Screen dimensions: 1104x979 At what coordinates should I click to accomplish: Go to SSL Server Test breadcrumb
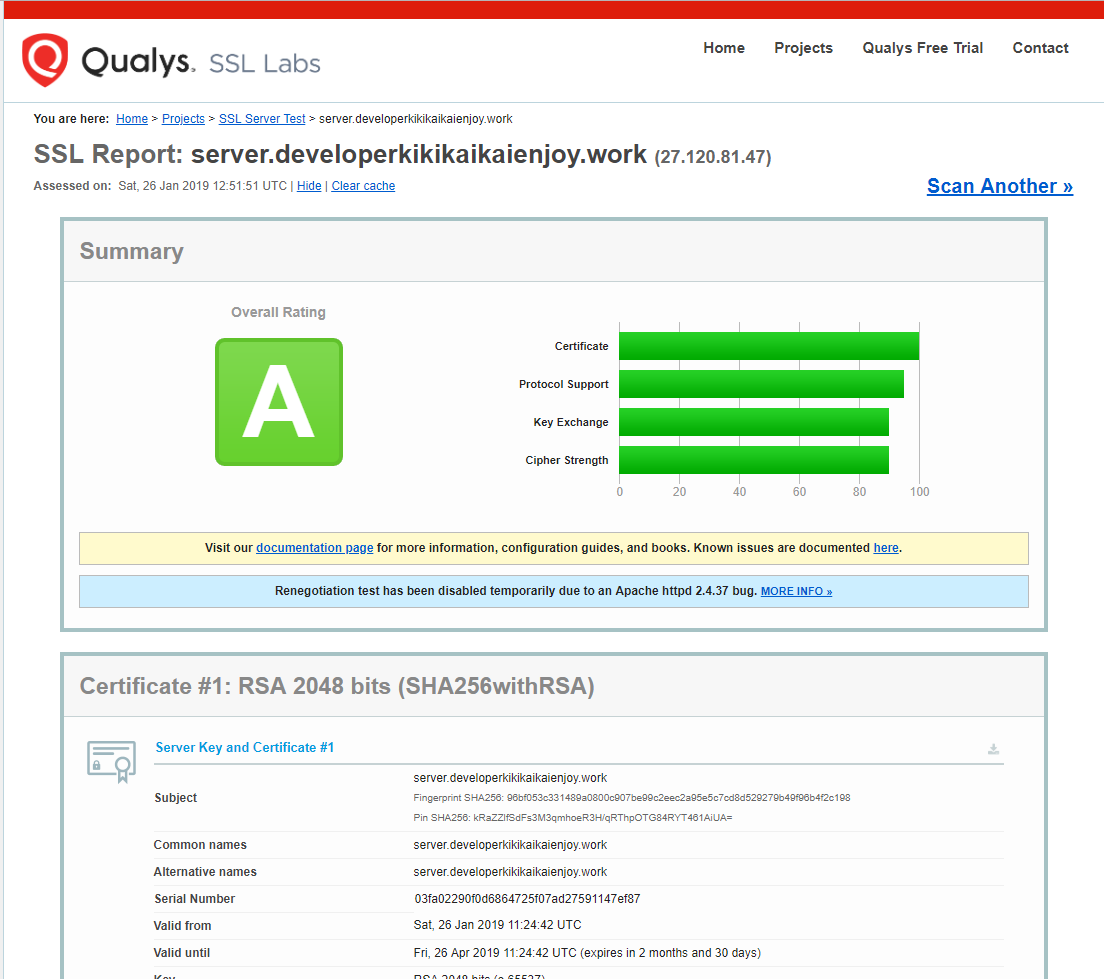(x=262, y=119)
